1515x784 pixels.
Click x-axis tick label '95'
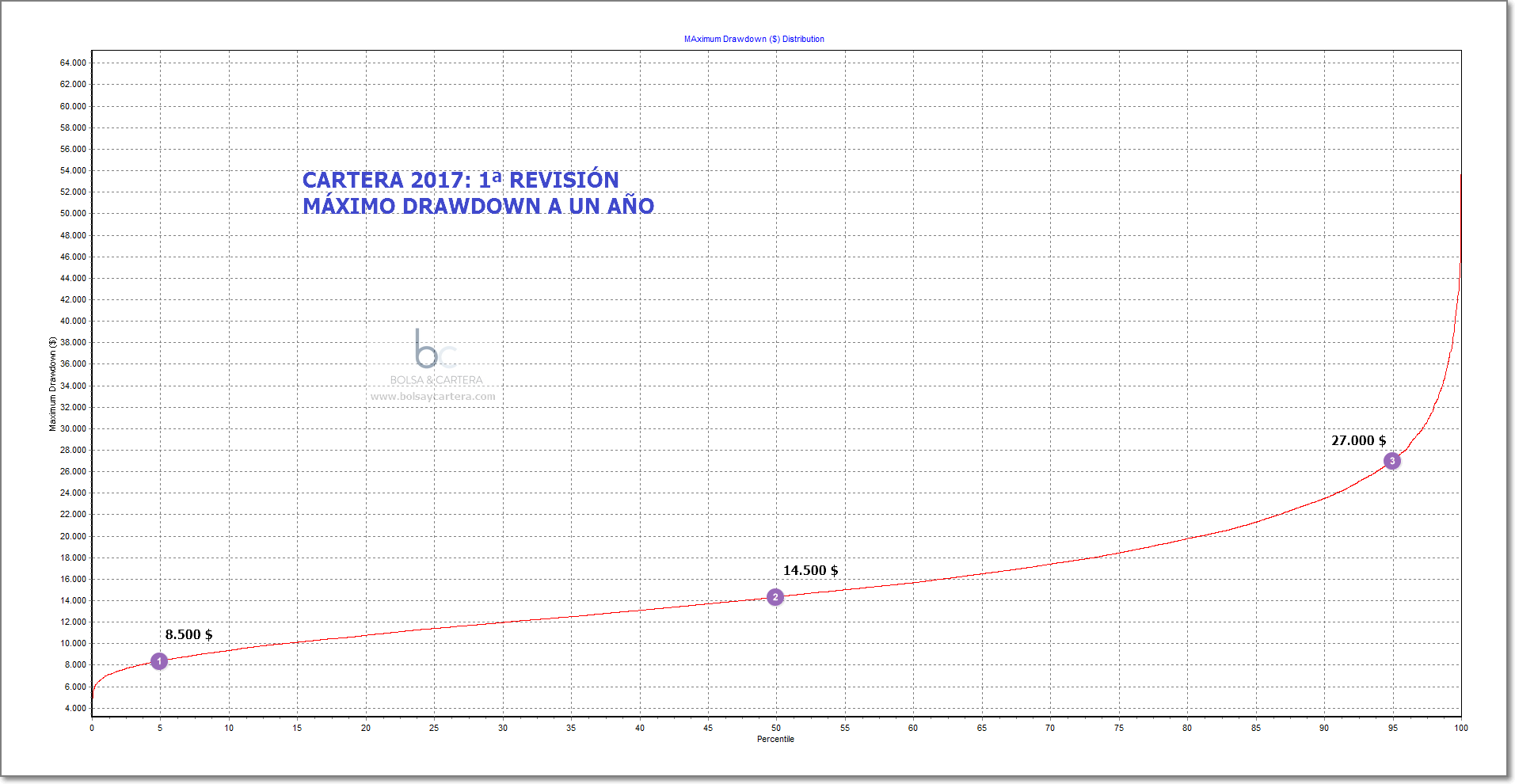click(x=1393, y=728)
